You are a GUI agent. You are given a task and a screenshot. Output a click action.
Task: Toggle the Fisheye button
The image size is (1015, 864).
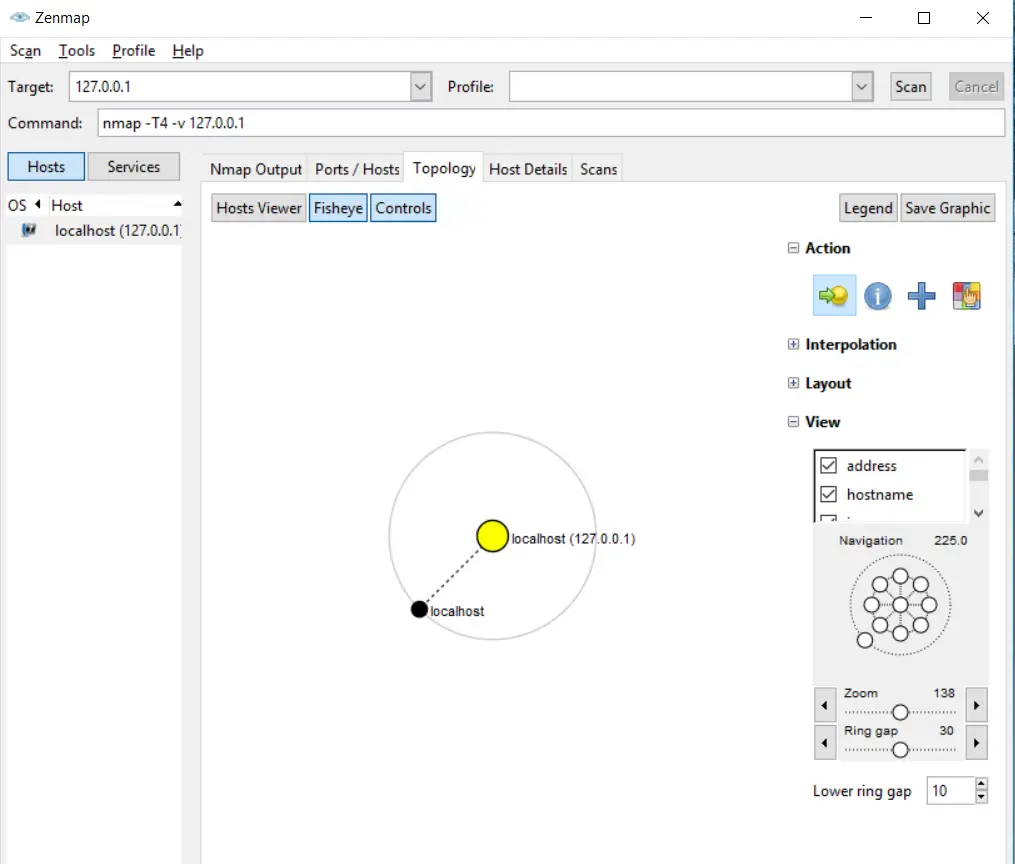(x=338, y=208)
